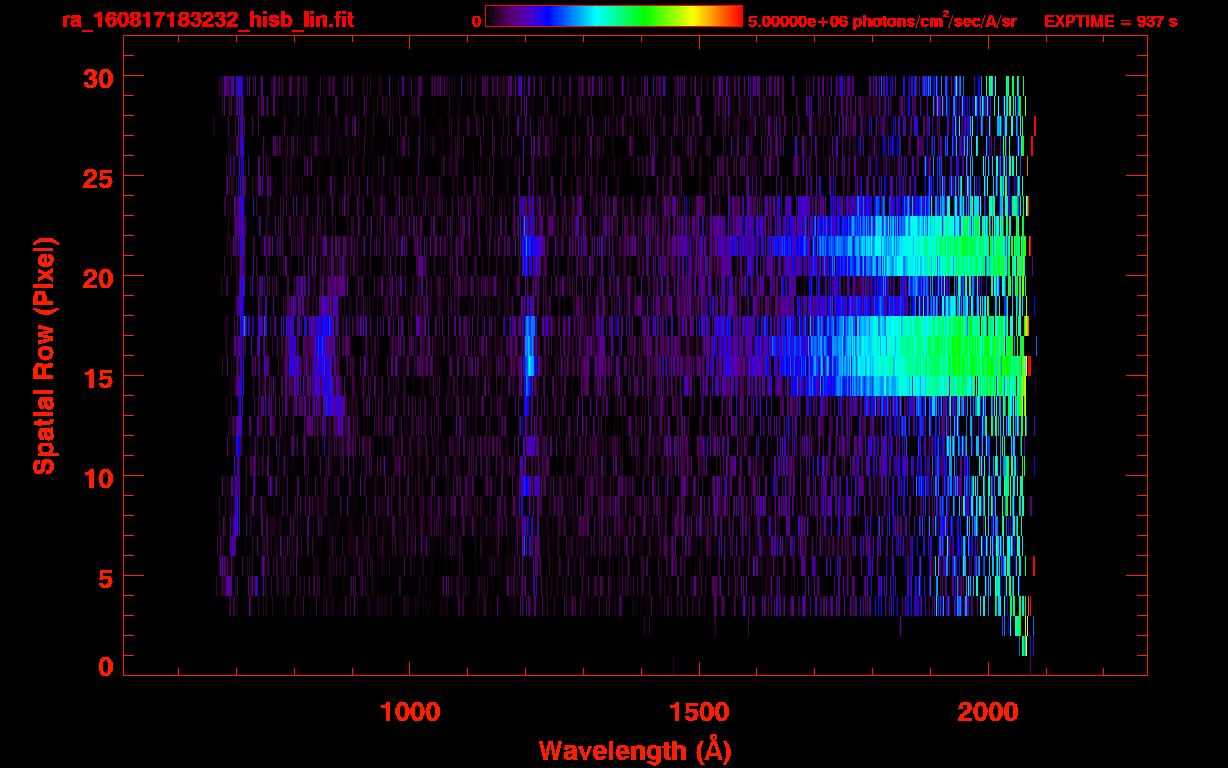Image resolution: width=1228 pixels, height=768 pixels.
Task: Click the Wavelength (Å) axis title
Action: click(635, 750)
